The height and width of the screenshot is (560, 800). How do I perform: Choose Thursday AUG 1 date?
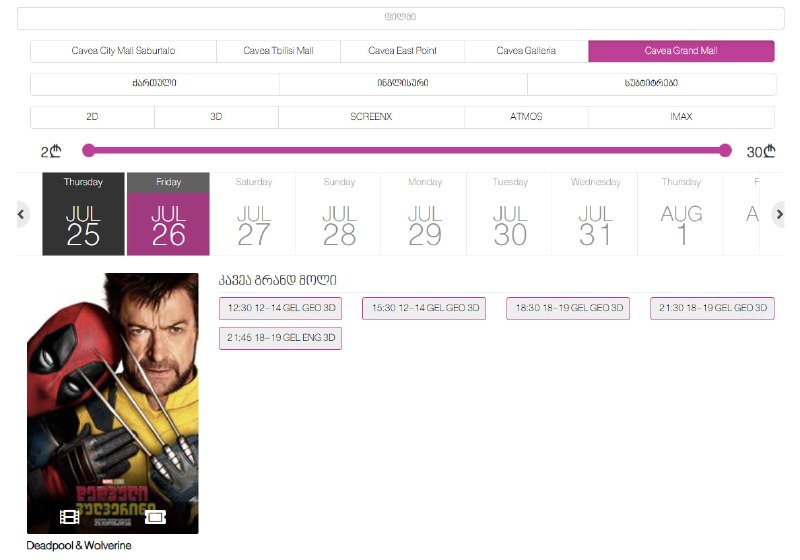(x=681, y=214)
